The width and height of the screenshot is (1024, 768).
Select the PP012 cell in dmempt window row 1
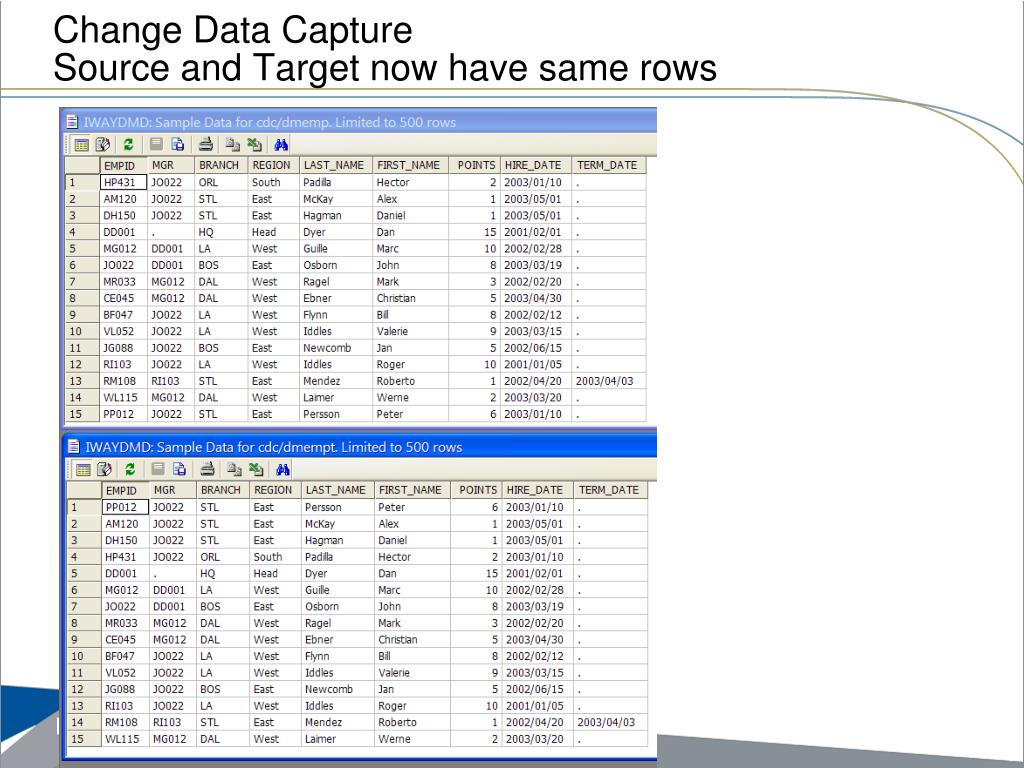click(125, 507)
